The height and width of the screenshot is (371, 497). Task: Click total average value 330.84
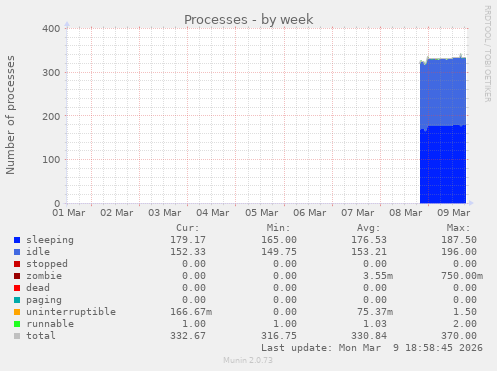click(369, 336)
